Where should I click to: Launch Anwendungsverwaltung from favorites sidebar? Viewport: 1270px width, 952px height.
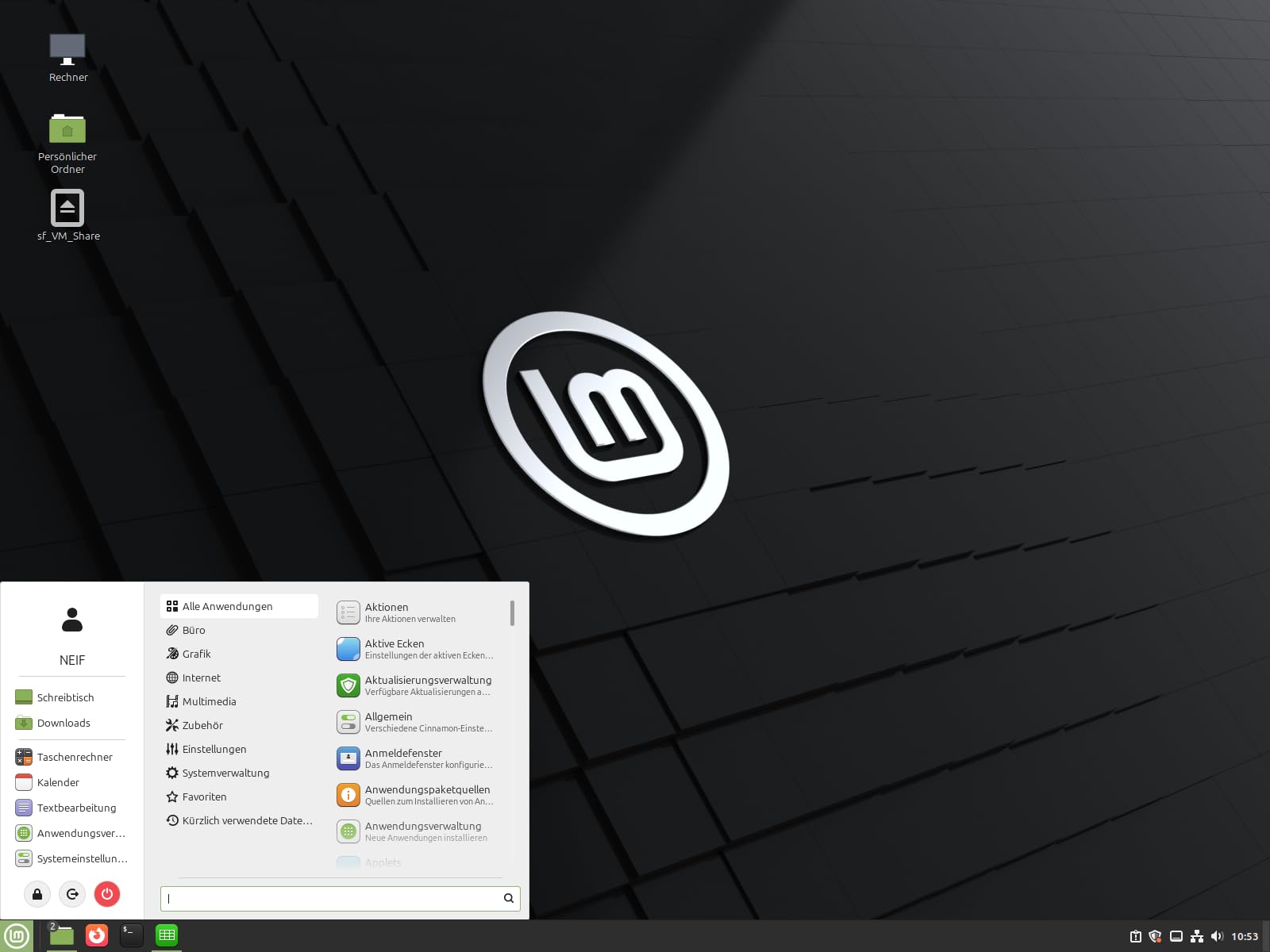click(71, 833)
